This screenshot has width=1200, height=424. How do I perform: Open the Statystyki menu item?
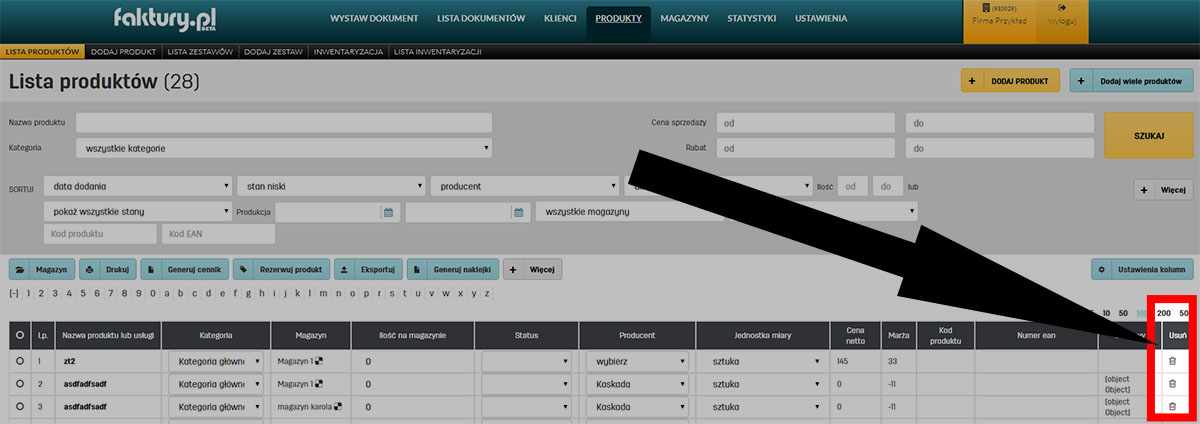pyautogui.click(x=752, y=19)
